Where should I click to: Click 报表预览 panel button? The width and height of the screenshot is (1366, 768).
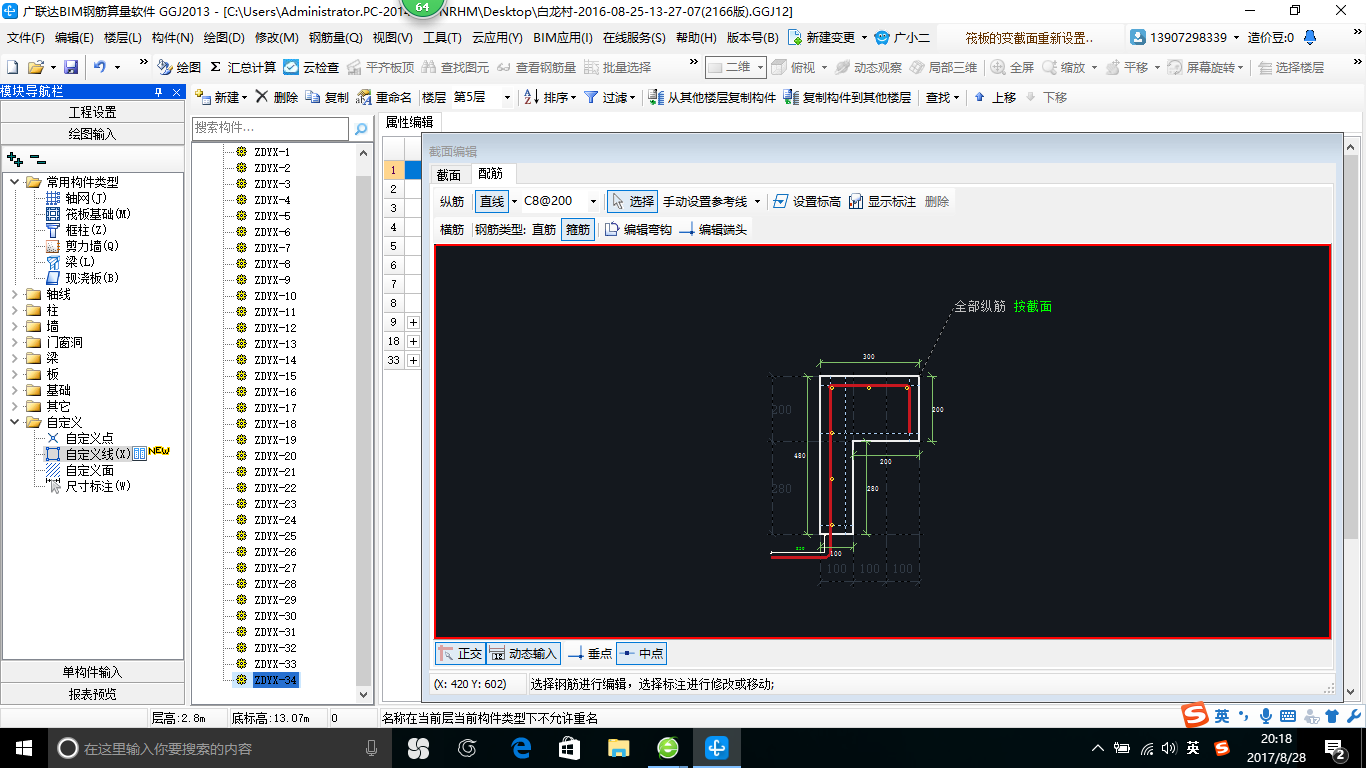click(93, 694)
